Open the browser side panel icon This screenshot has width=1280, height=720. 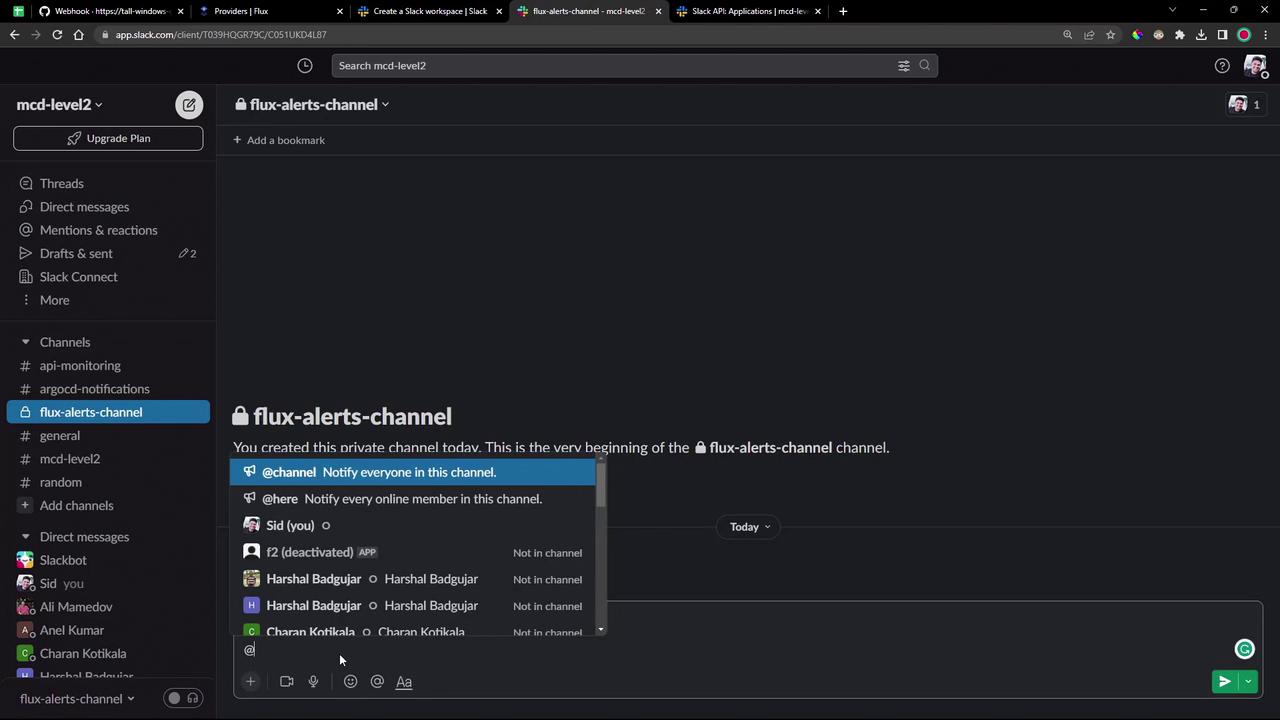pos(1222,35)
